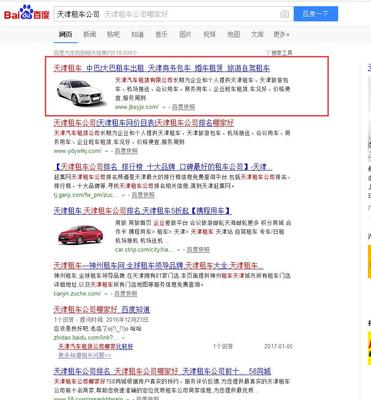Viewport: 371px width, 400px height.
Task: Open 58同城 天津租车公司排名 result
Action: pos(162,371)
